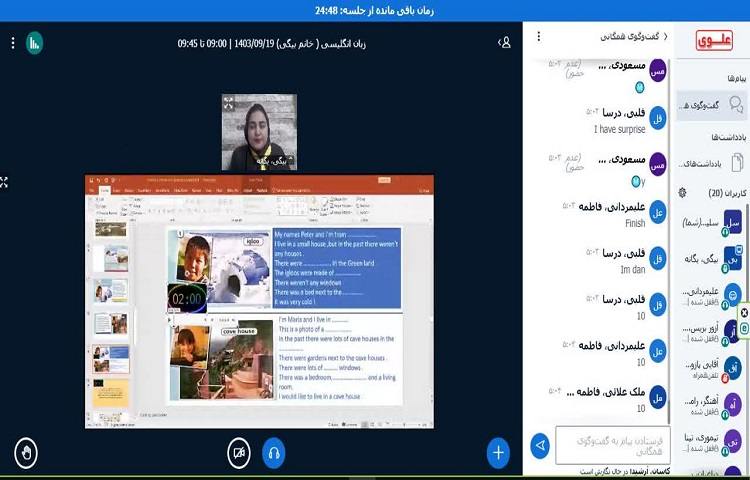750x480 pixels.
Task: Click the پیام‌ها messages heading
Action: click(737, 78)
